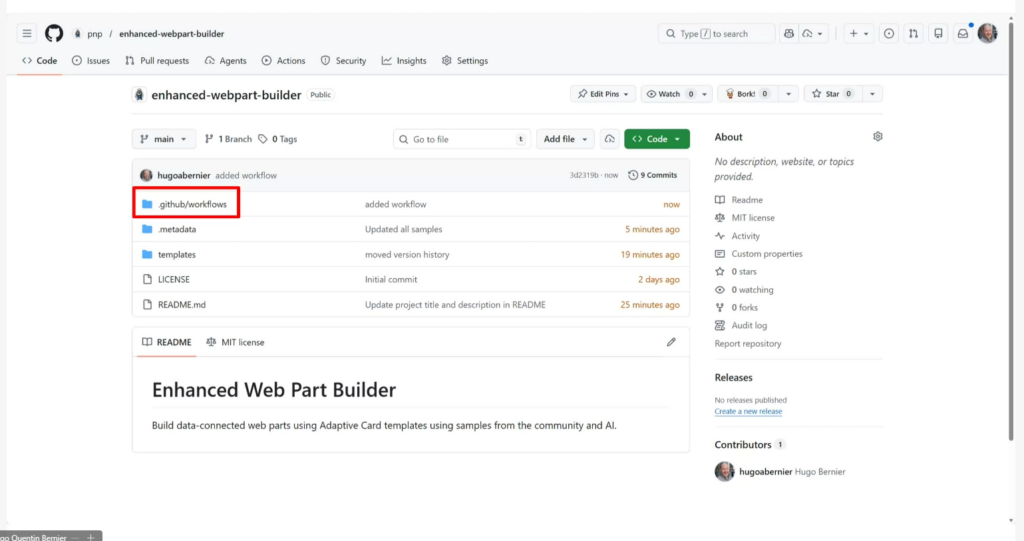This screenshot has width=1024, height=541.
Task: Click the Create a new release link
Action: (x=748, y=411)
